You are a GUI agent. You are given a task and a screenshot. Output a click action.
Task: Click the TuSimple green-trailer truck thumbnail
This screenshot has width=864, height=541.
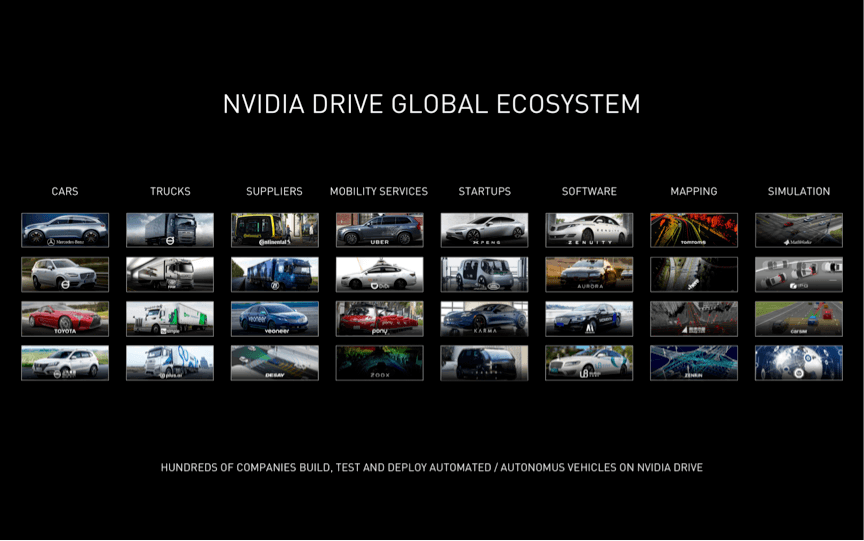click(x=170, y=318)
